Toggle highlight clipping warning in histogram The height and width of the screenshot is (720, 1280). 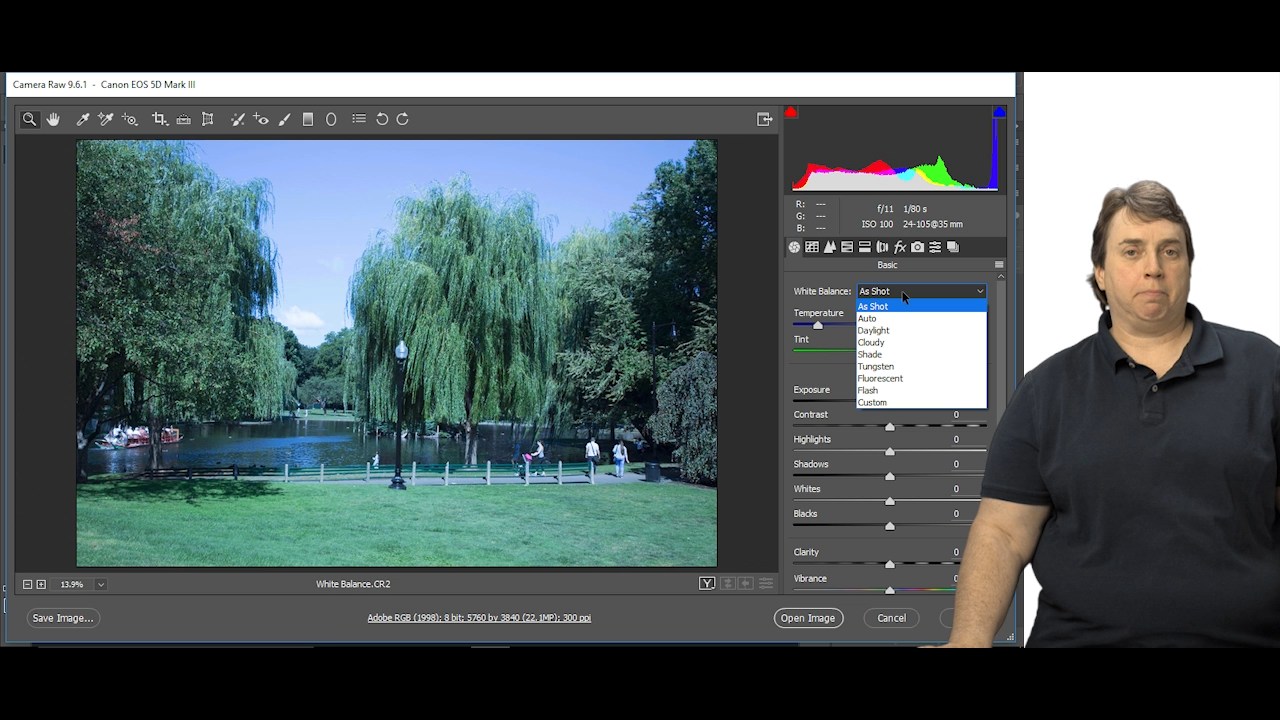pos(998,112)
